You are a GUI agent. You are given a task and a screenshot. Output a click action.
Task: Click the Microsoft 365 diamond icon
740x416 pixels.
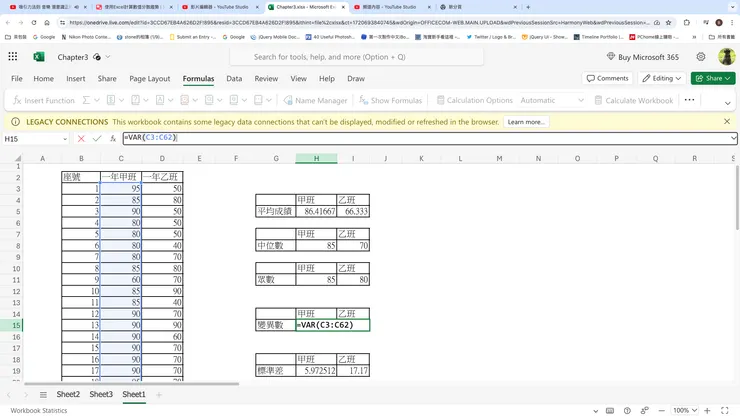(611, 56)
